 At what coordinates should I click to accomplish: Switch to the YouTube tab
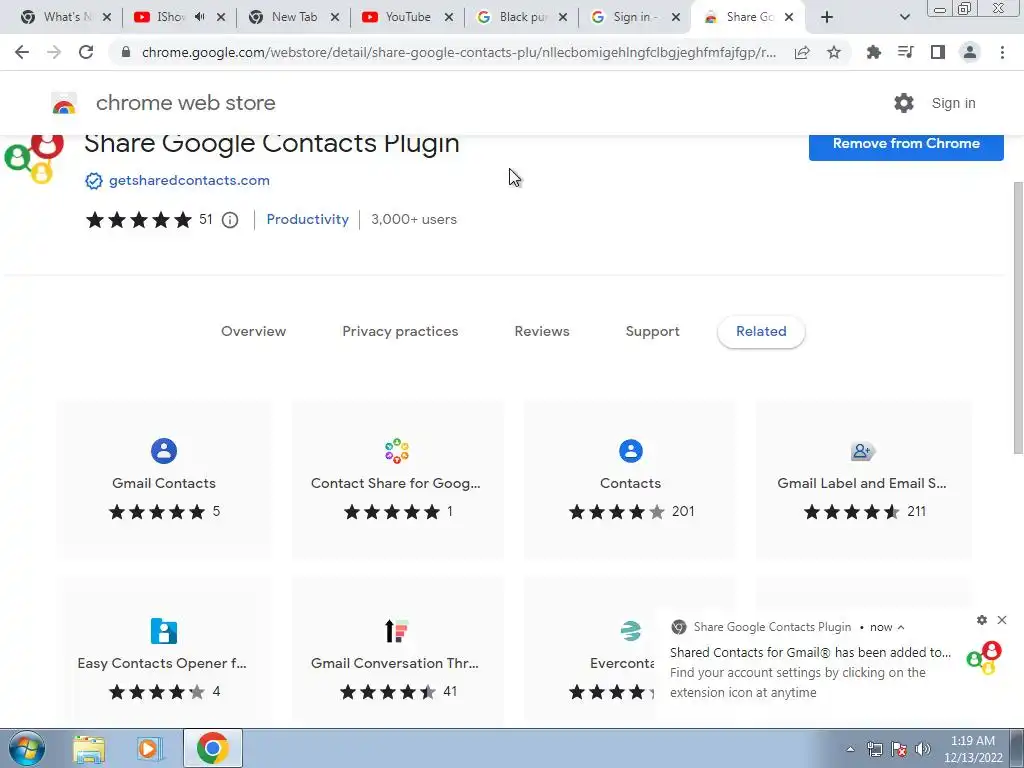coord(408,17)
